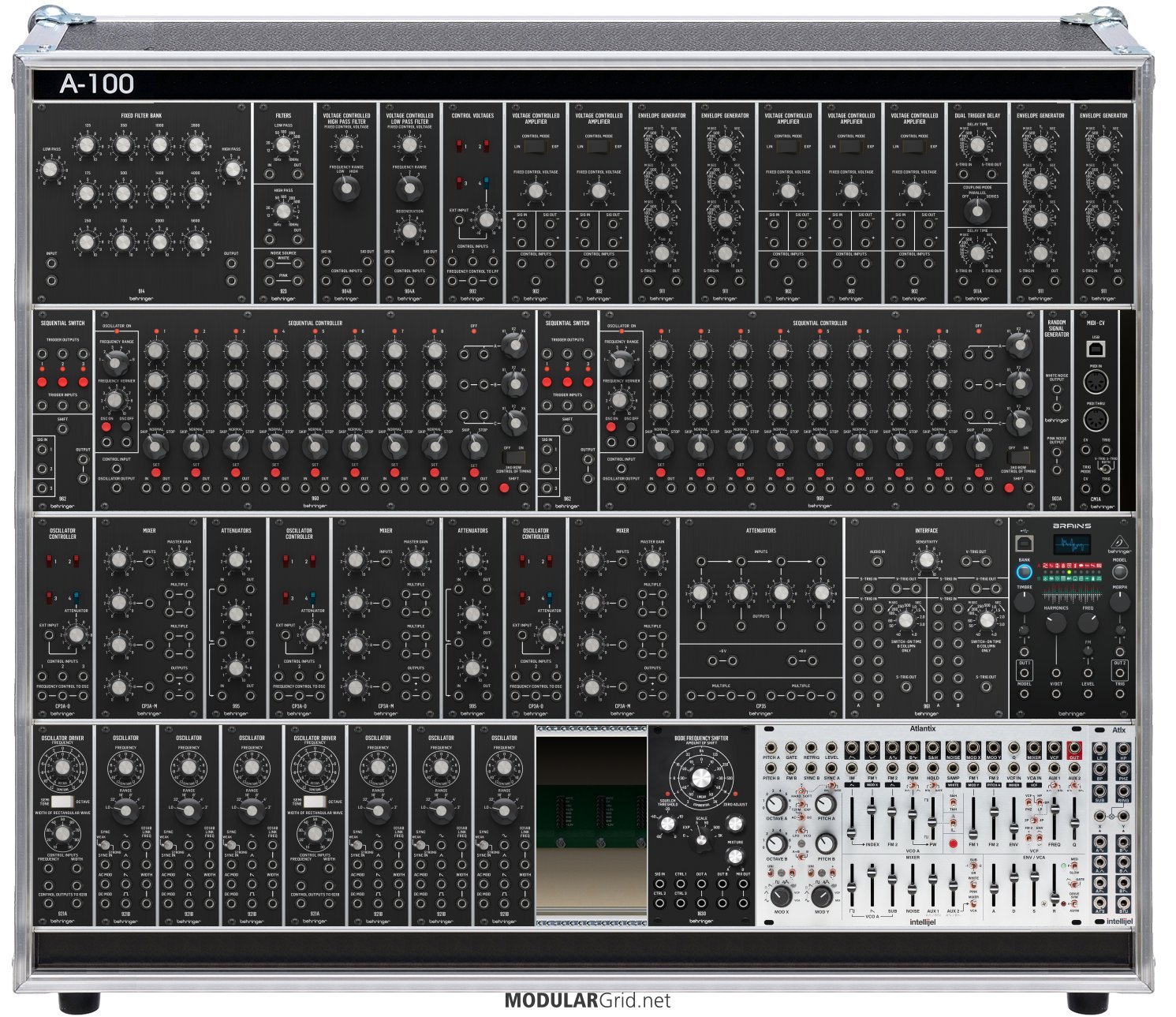Click the BP jack on Atlx expander
The height and width of the screenshot is (1017, 1176).
[1099, 769]
